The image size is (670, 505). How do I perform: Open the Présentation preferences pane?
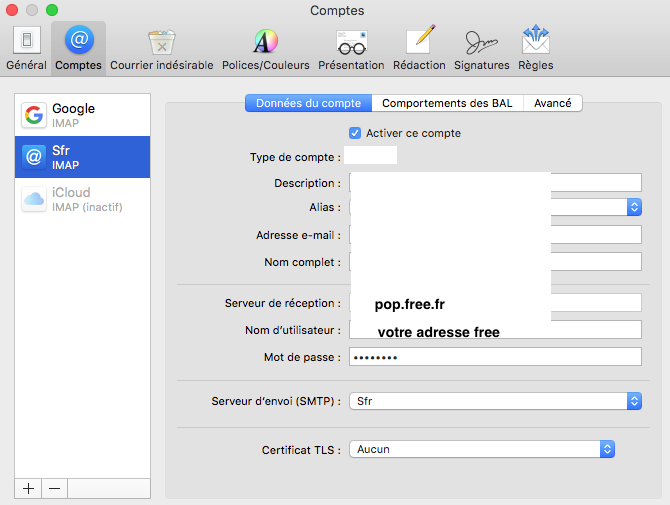click(x=351, y=49)
